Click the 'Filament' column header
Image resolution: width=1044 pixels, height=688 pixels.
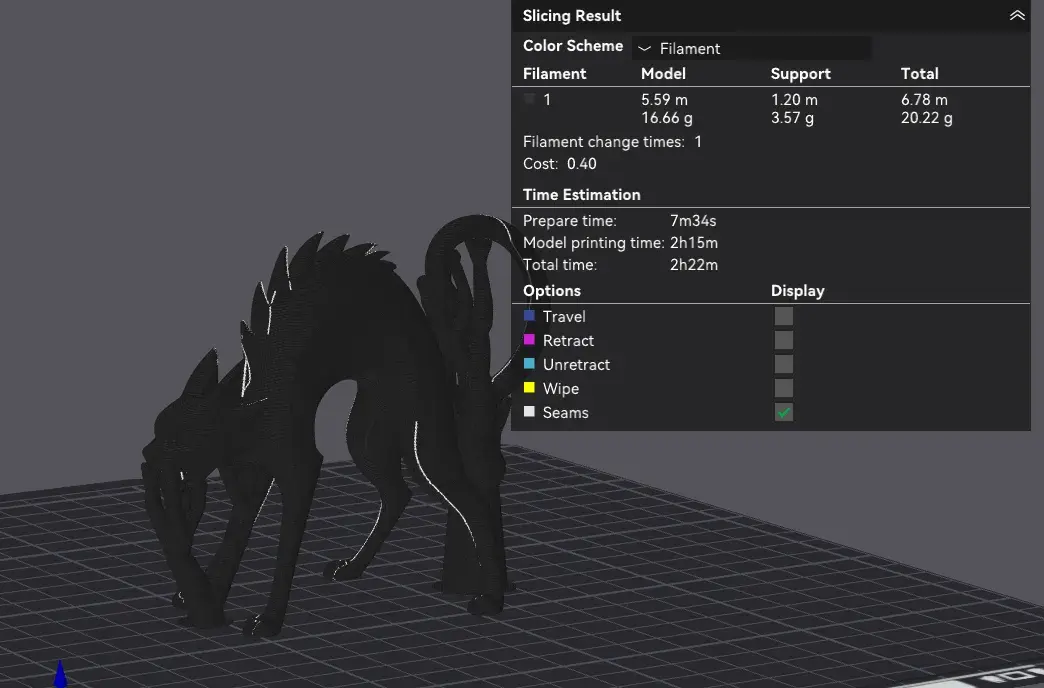click(555, 73)
